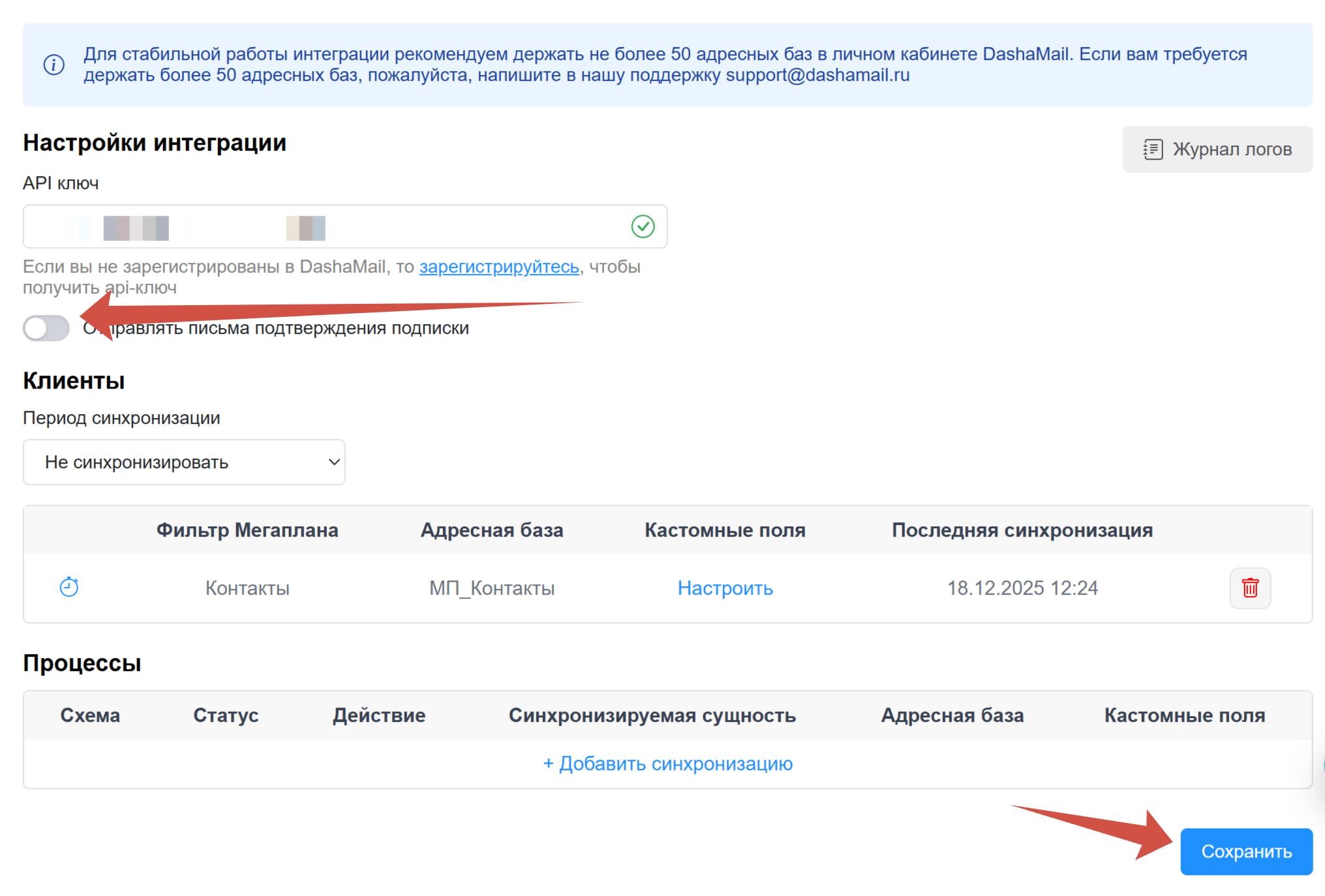Open the Период синхронизации dropdown

183,462
